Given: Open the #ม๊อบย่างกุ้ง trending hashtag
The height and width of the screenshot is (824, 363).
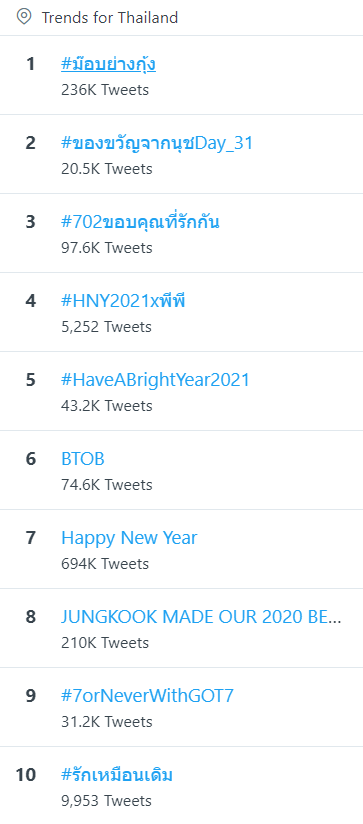Looking at the screenshot, I should [x=108, y=65].
